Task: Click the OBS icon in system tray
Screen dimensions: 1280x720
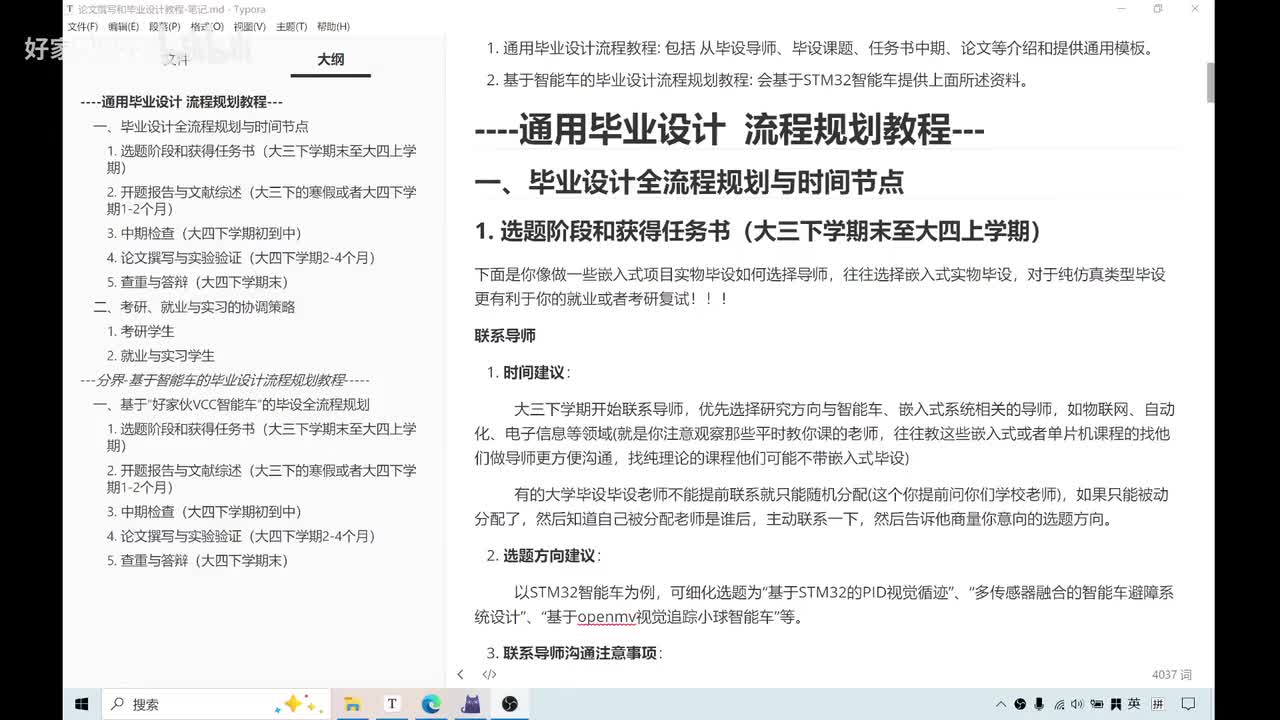Action: click(1021, 704)
